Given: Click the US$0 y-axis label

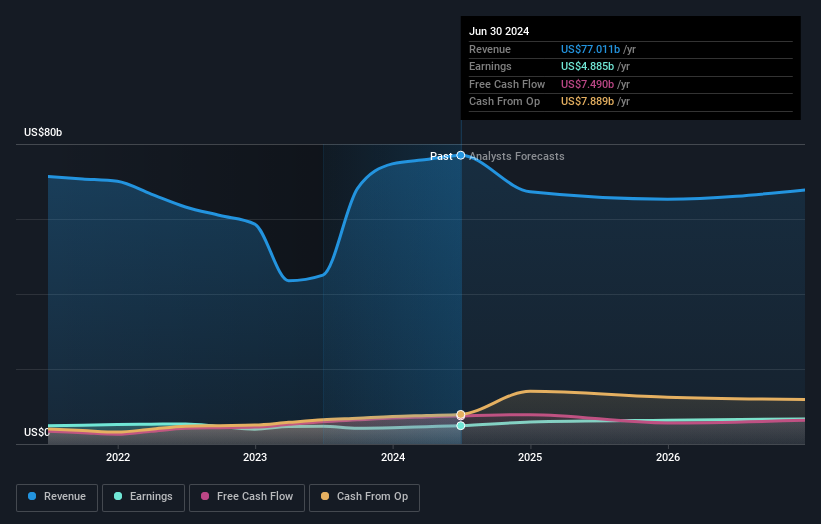Looking at the screenshot, I should [36, 432].
